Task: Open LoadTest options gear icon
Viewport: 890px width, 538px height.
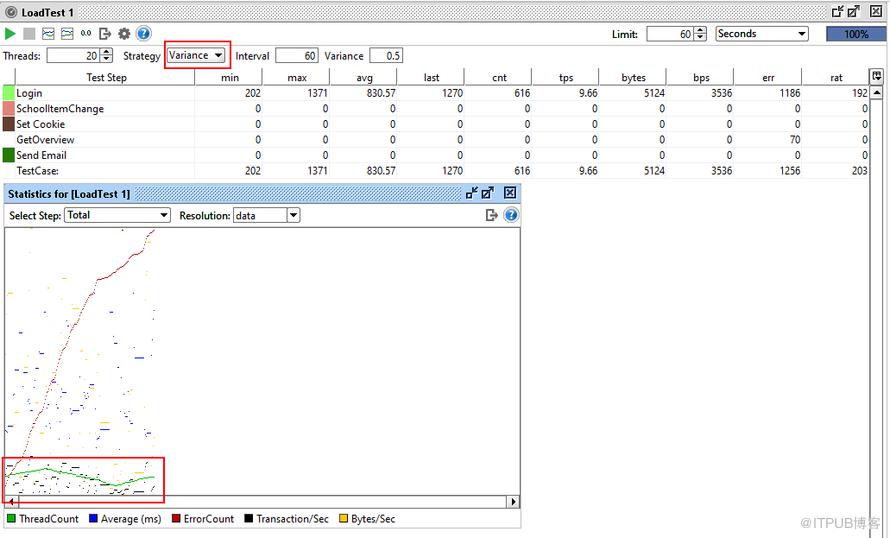Action: [x=124, y=33]
